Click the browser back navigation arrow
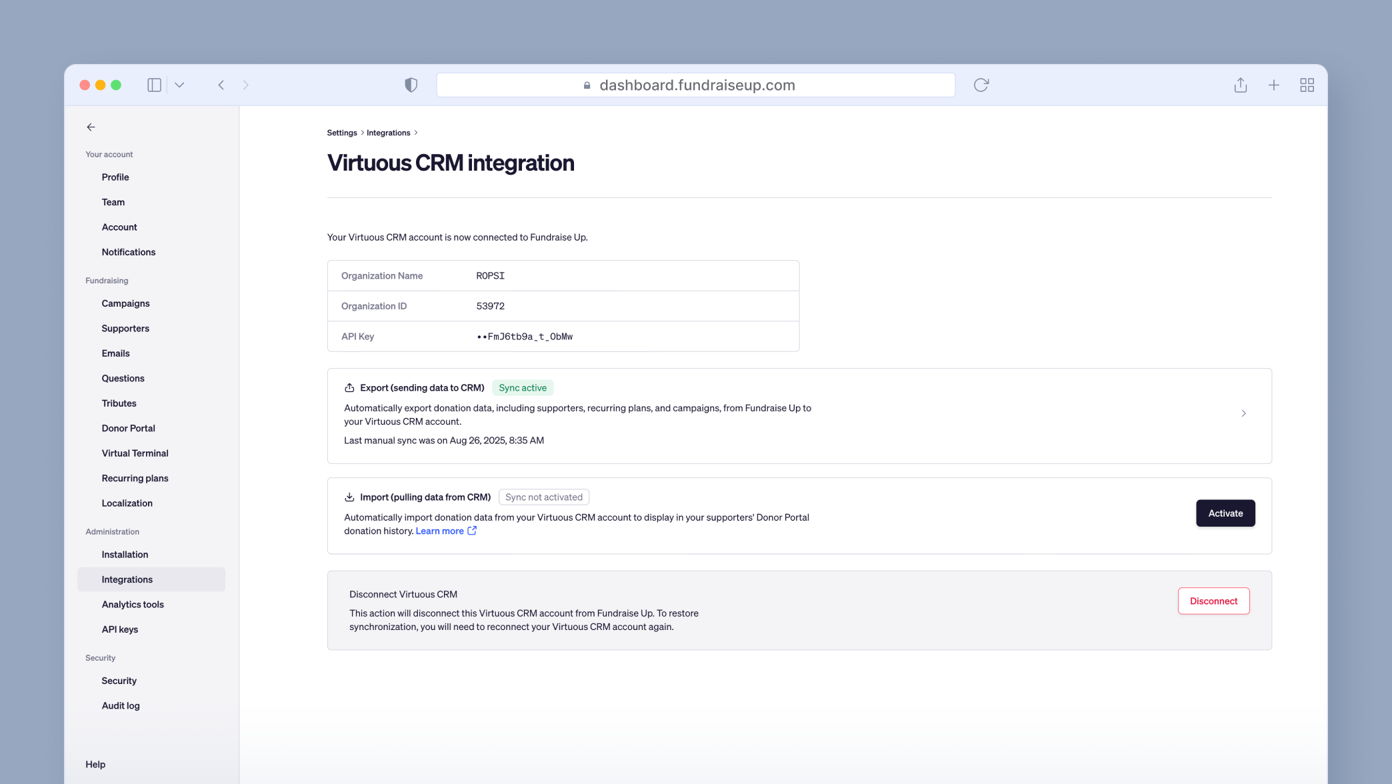Viewport: 1392px width, 784px height. tap(221, 85)
